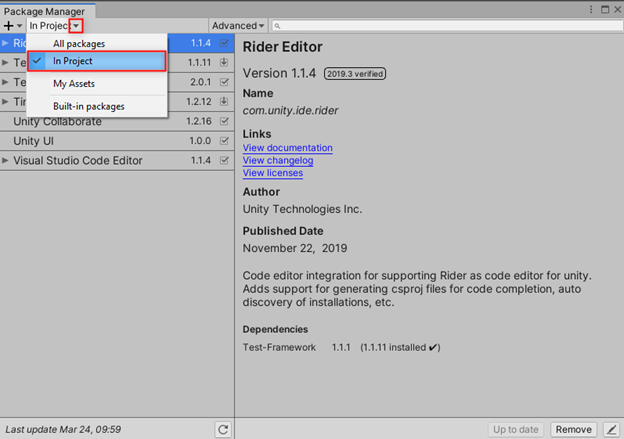Expand the package row with version 1.2.12

pos(5,101)
